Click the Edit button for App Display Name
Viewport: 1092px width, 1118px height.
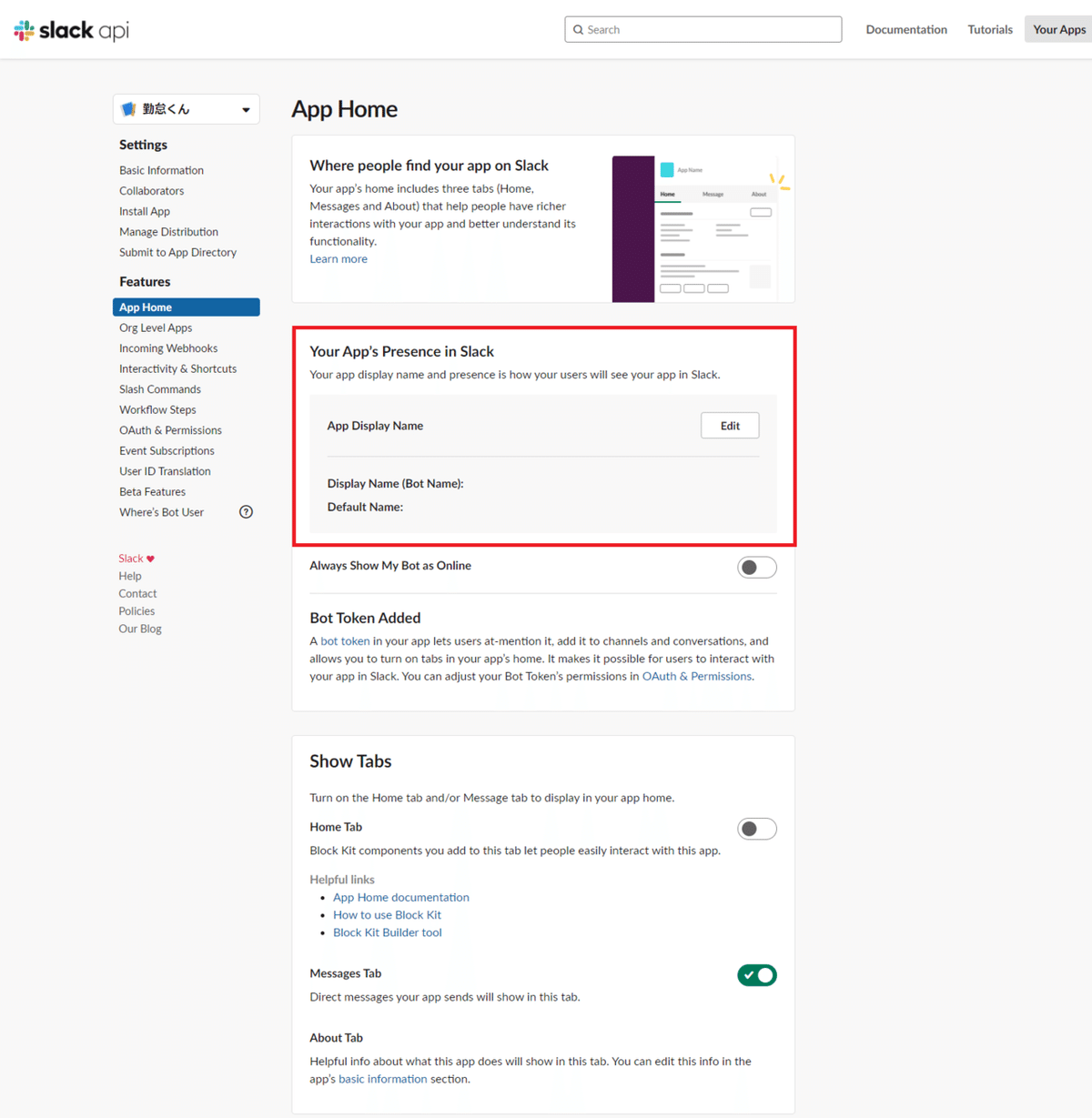point(730,426)
